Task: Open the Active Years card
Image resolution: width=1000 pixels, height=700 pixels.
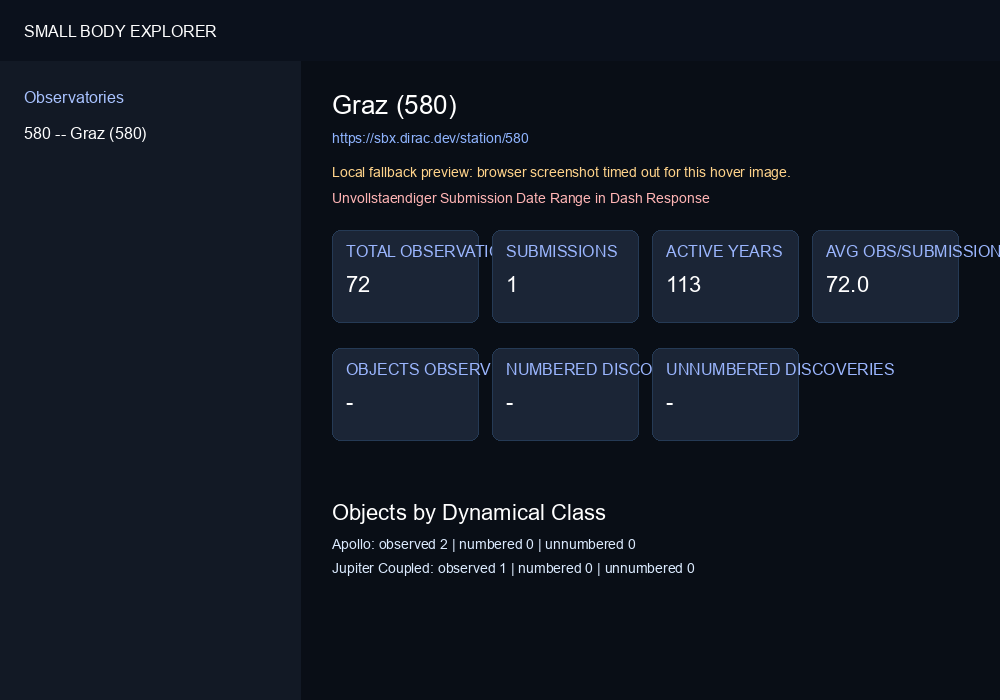Action: coord(725,277)
